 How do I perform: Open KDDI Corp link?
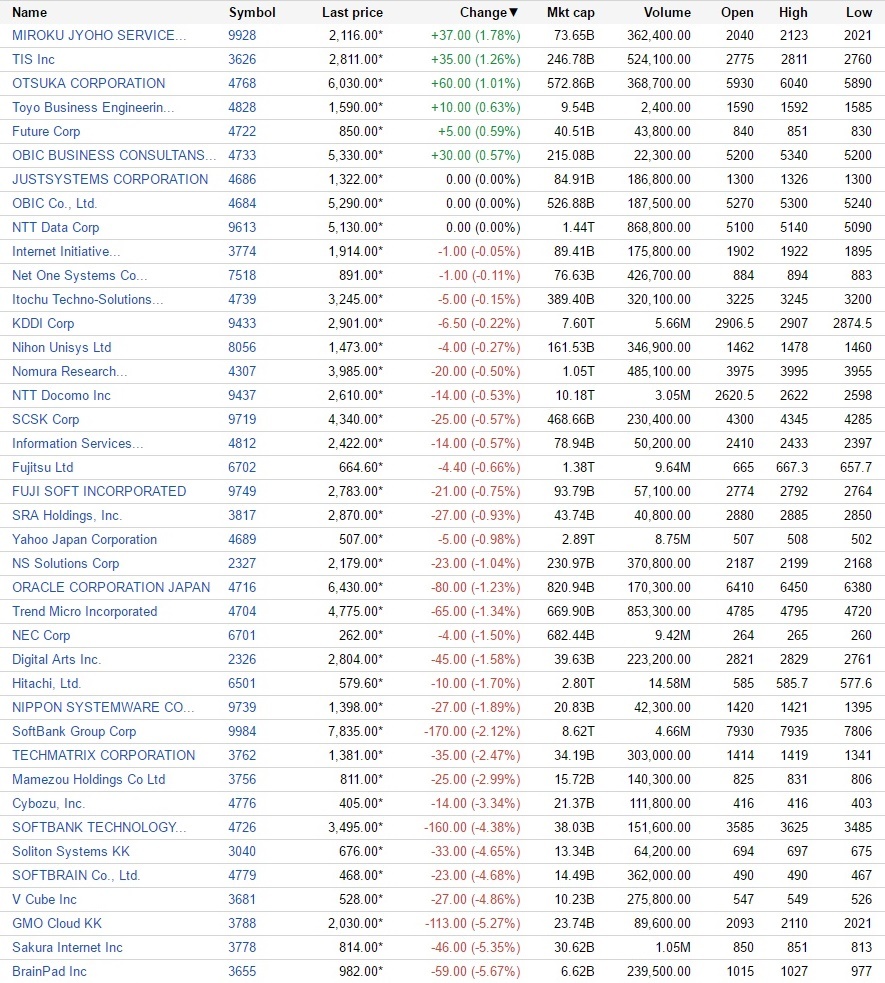(43, 323)
